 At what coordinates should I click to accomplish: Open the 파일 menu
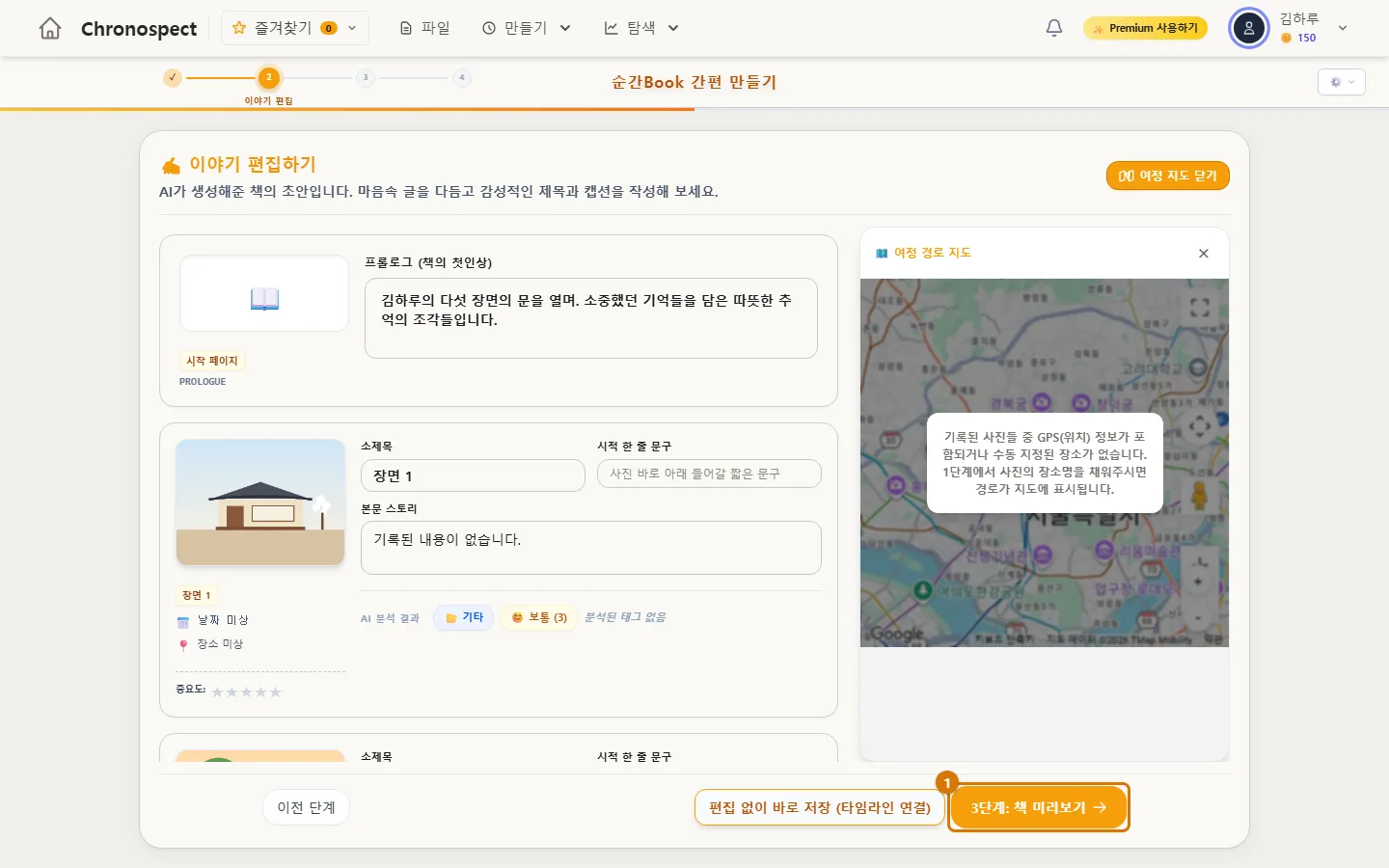425,28
